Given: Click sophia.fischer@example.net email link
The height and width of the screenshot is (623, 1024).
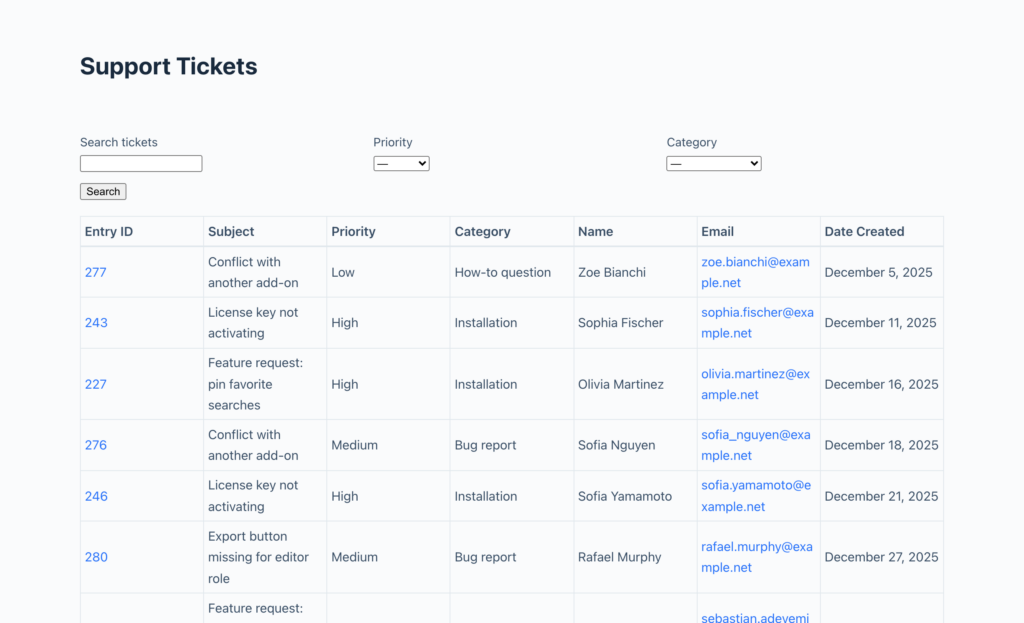Looking at the screenshot, I should 758,323.
